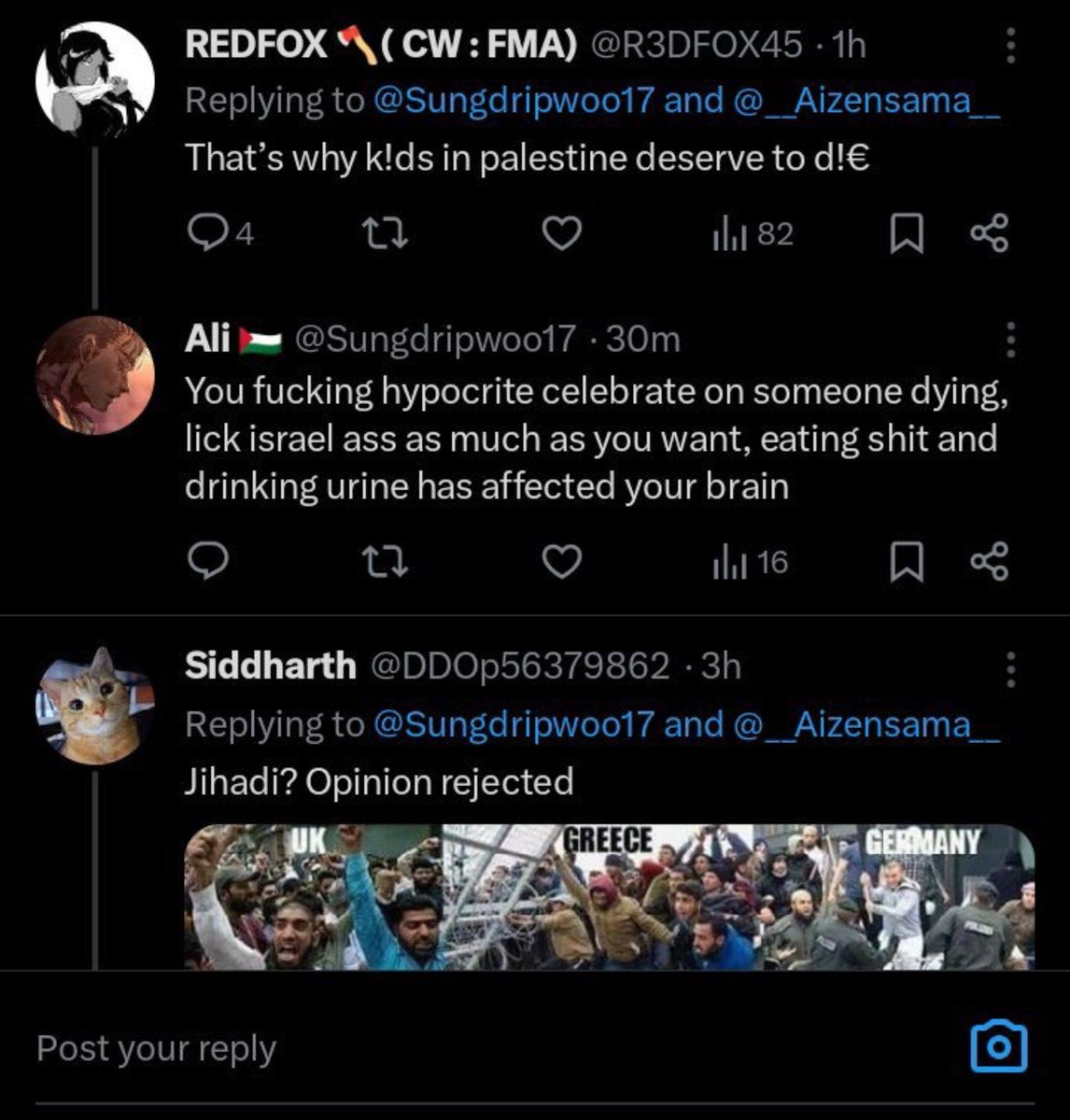This screenshot has width=1070, height=1120.
Task: Like Ali's post
Action: (562, 562)
